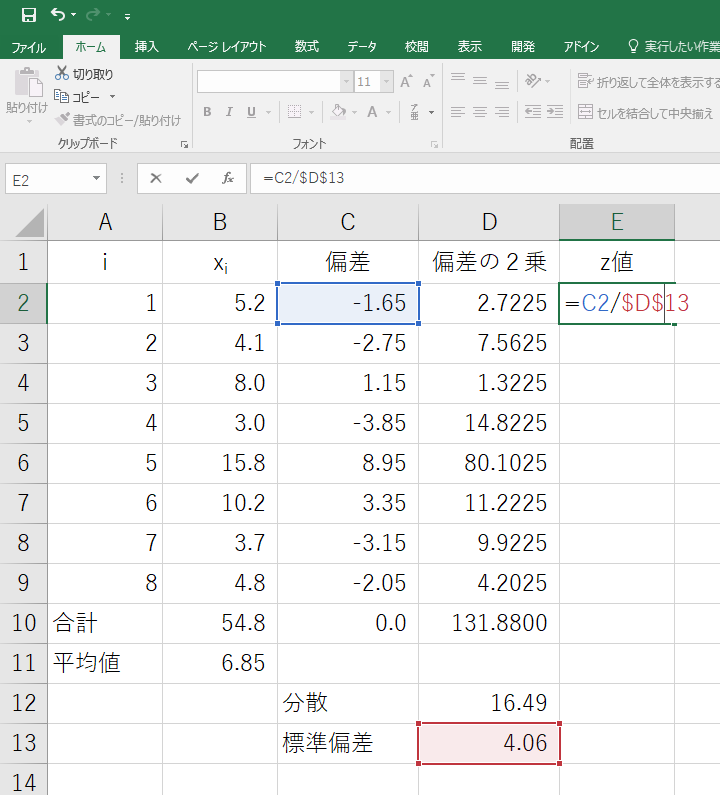Click the Name Box showing E2

pos(47,179)
